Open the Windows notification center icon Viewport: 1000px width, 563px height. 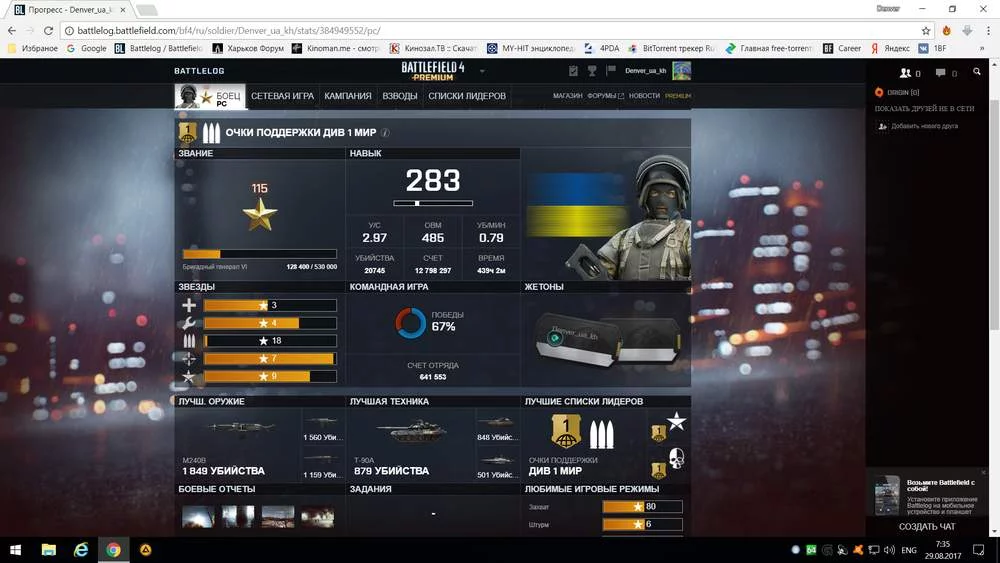point(978,550)
